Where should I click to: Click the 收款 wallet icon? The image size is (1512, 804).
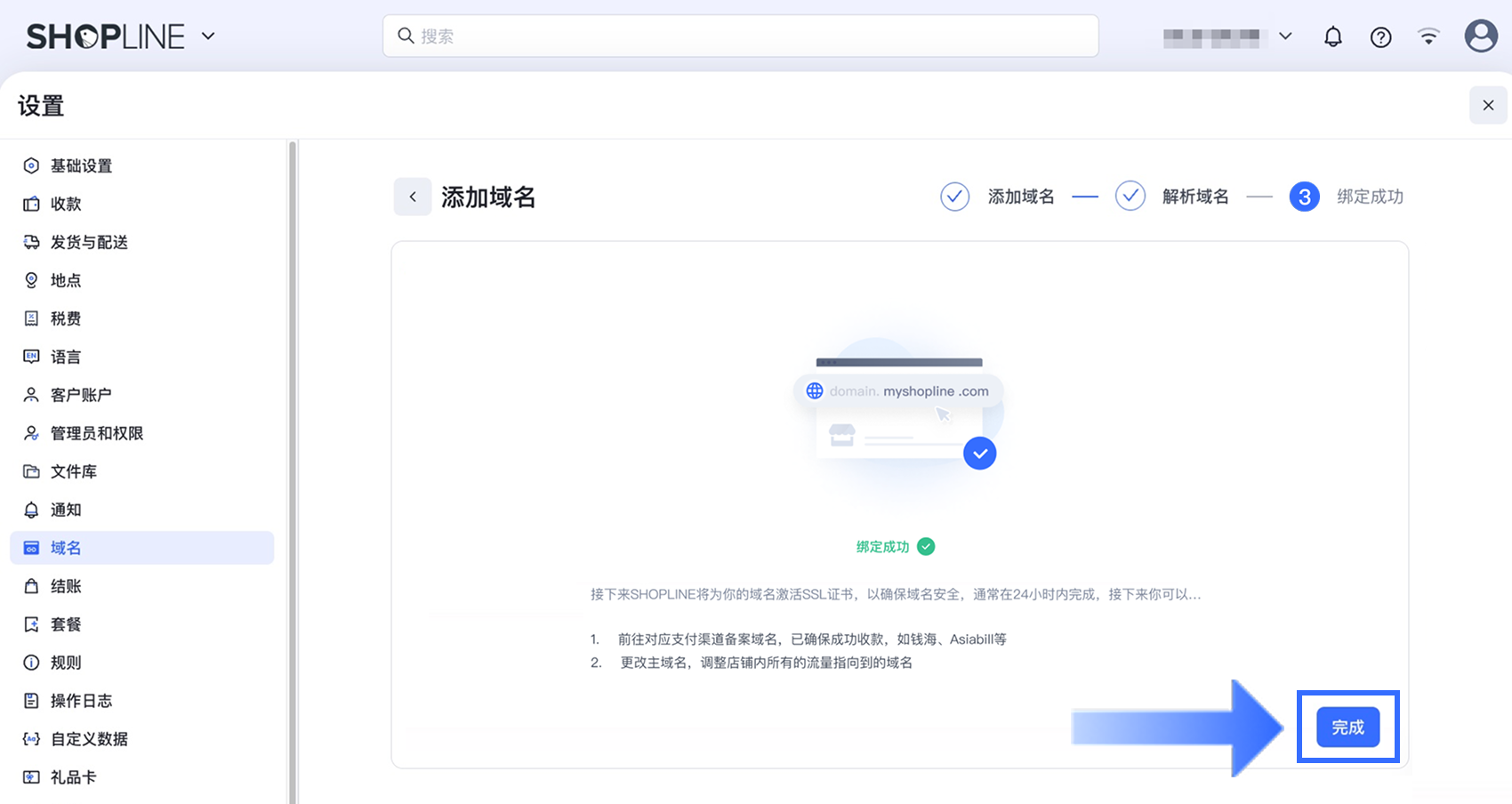(x=31, y=204)
